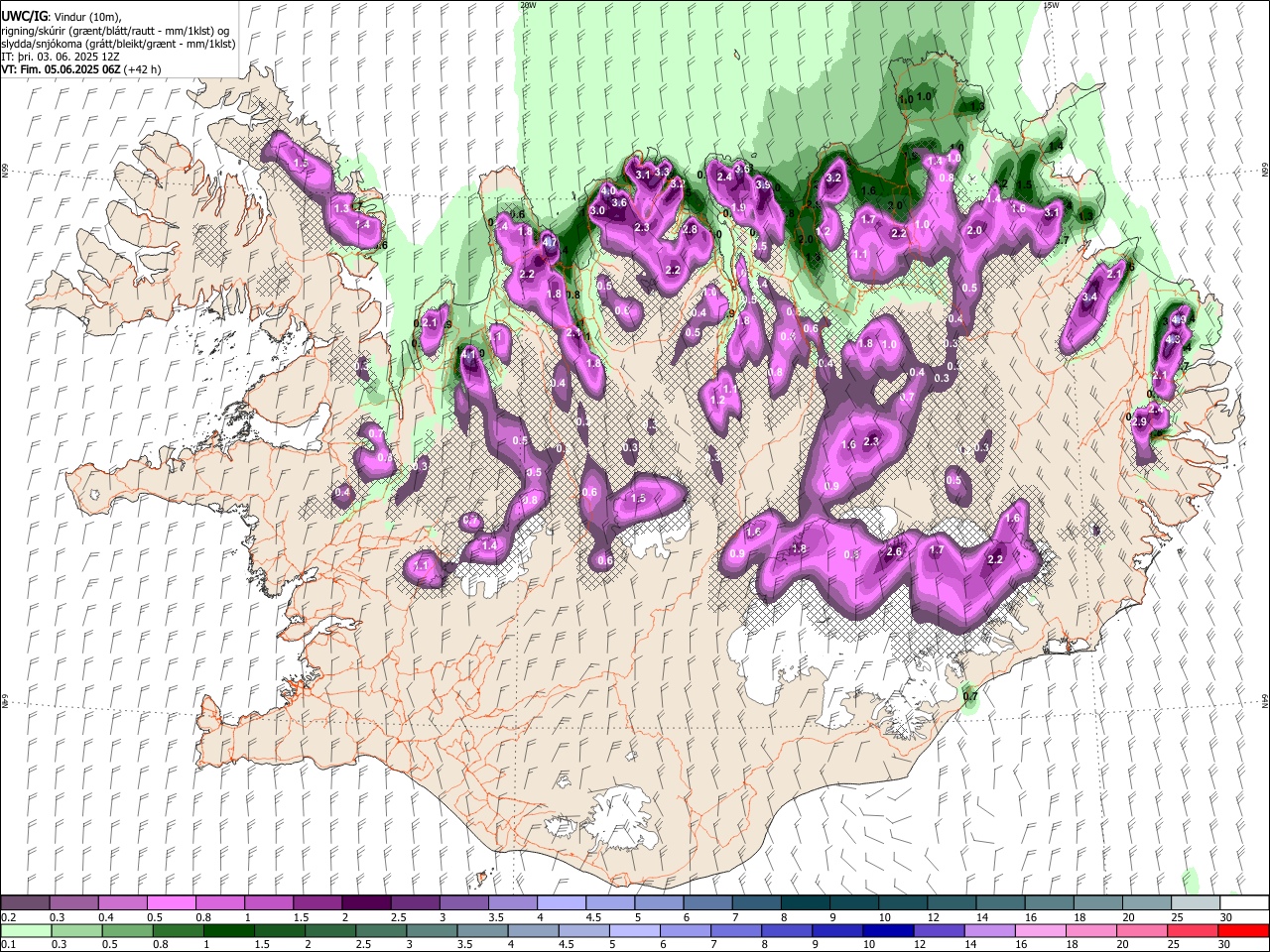This screenshot has height=952, width=1270.
Task: Click the '0.2' label in the snow legend
Action: pyautogui.click(x=8, y=917)
